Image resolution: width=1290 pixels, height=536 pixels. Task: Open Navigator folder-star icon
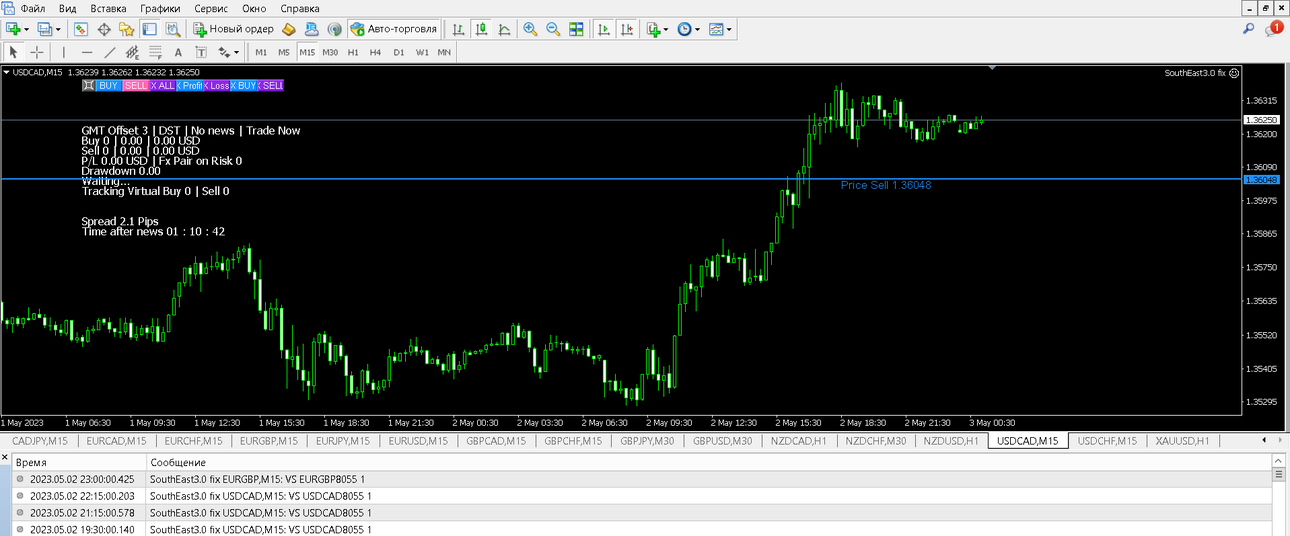click(126, 30)
